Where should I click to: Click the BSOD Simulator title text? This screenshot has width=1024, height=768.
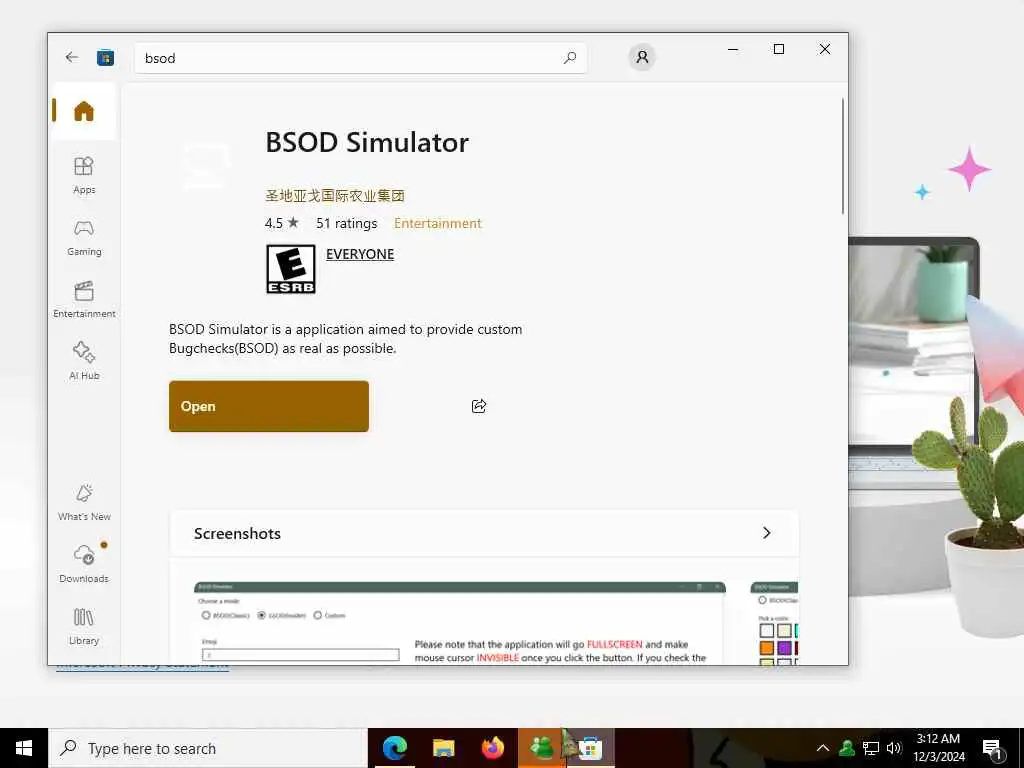[367, 142]
